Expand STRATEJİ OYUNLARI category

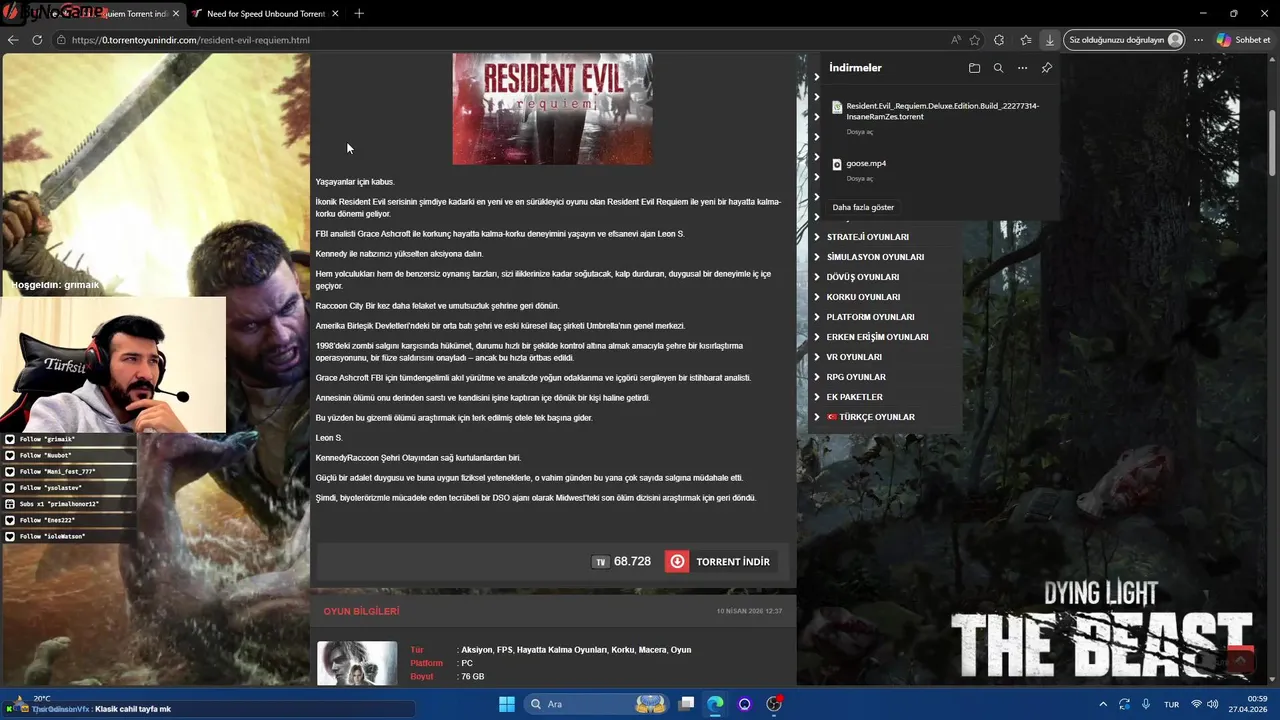[867, 237]
